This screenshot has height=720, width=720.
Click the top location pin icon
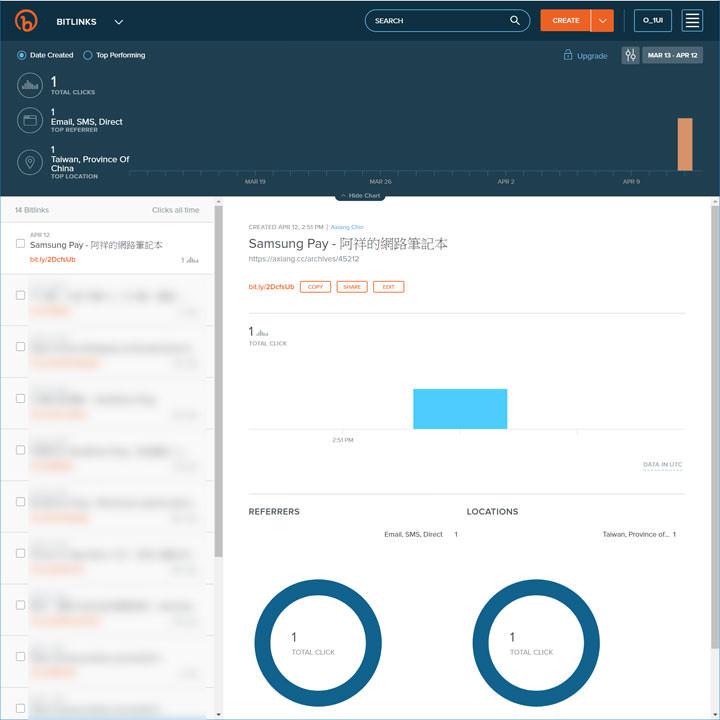click(30, 162)
